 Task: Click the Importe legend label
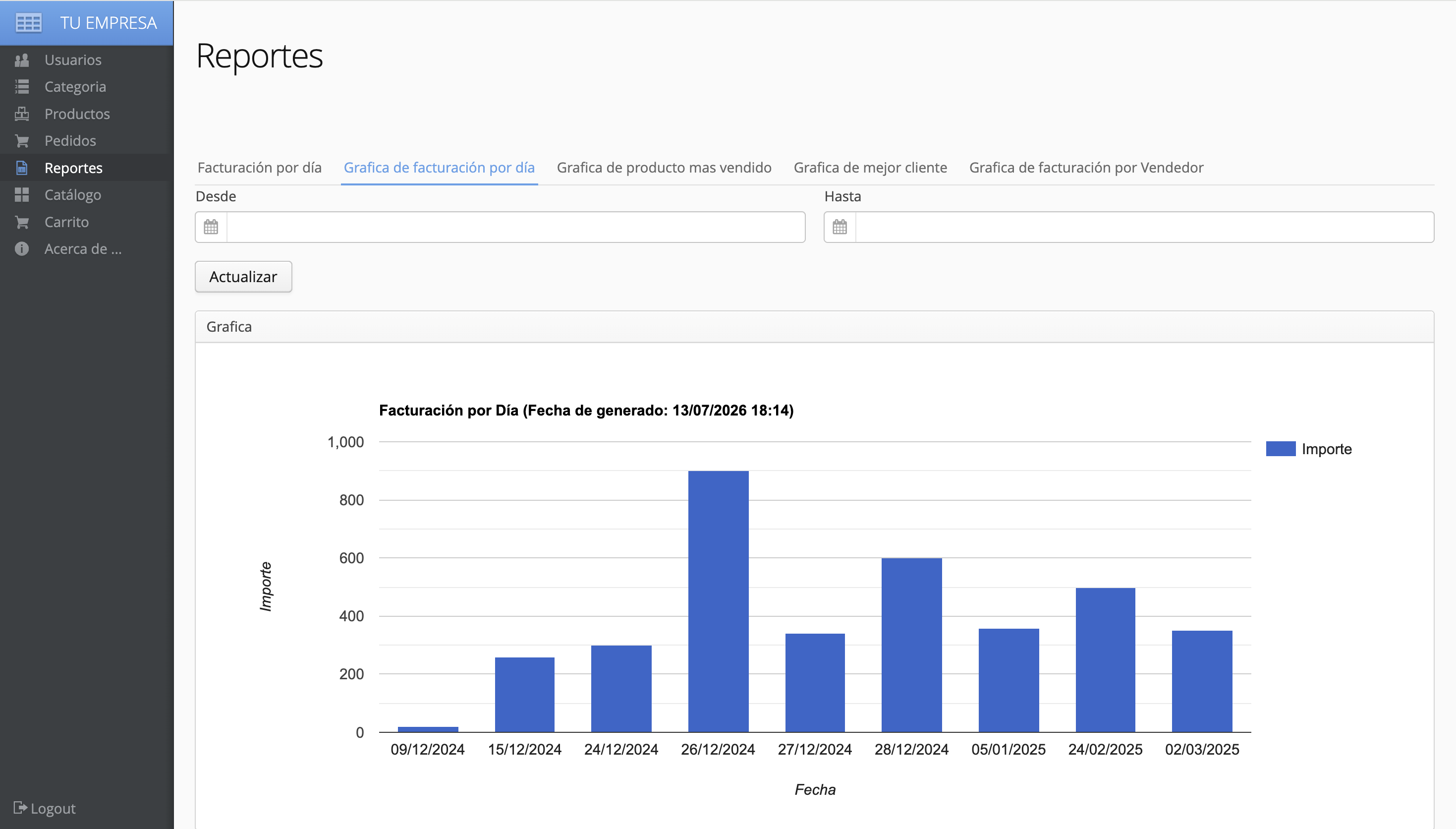tap(1326, 449)
